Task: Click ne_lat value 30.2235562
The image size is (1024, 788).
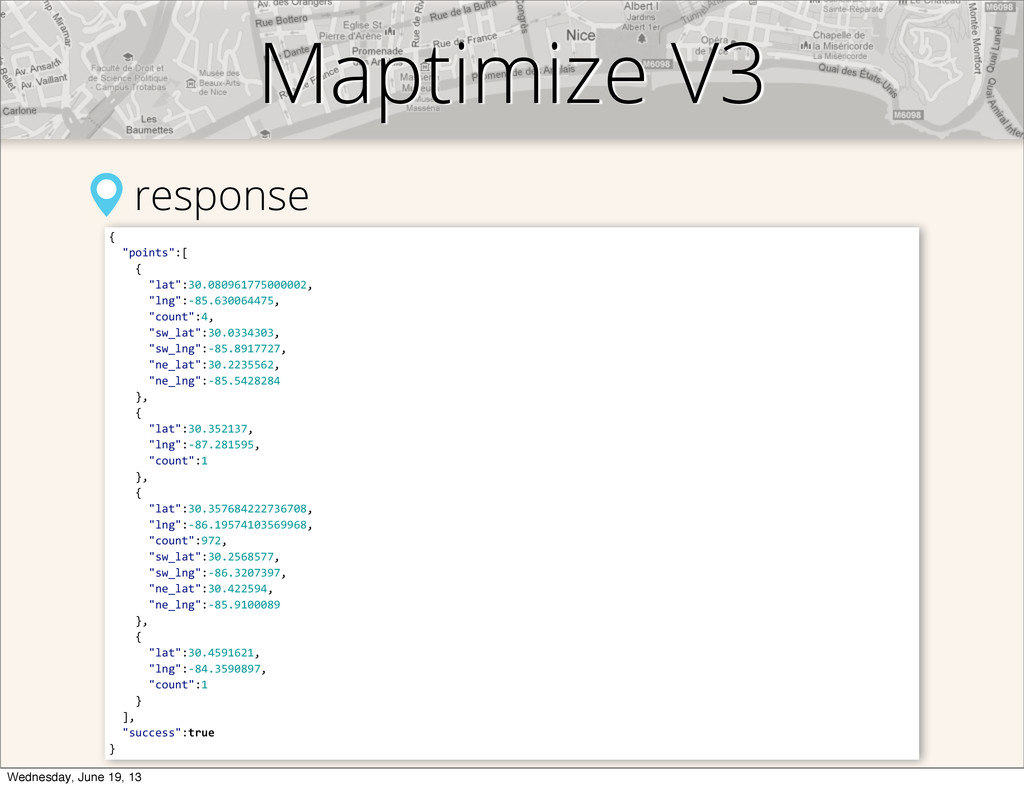Action: (x=241, y=365)
